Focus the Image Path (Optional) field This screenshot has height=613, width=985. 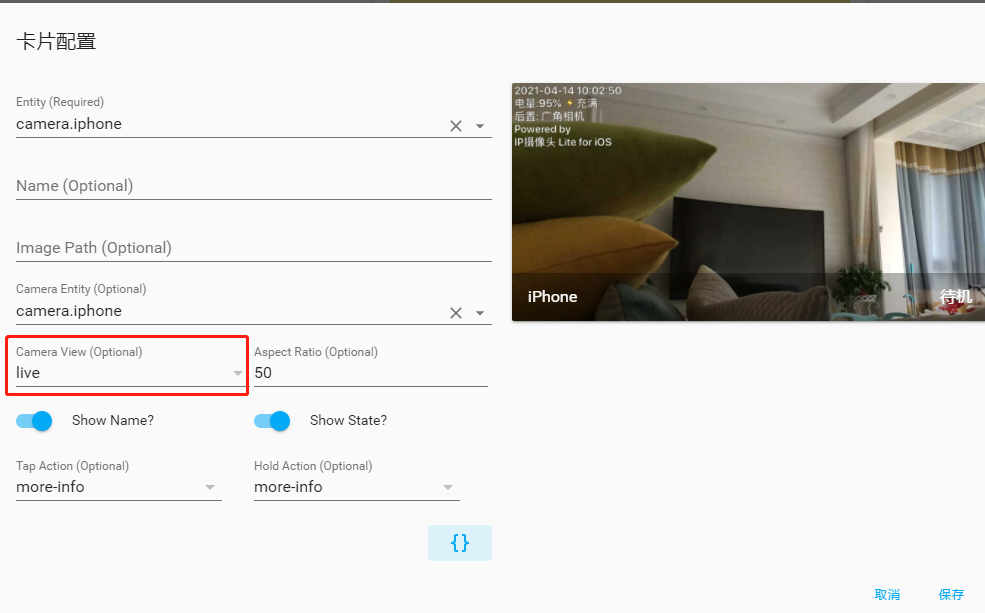pyautogui.click(x=254, y=247)
